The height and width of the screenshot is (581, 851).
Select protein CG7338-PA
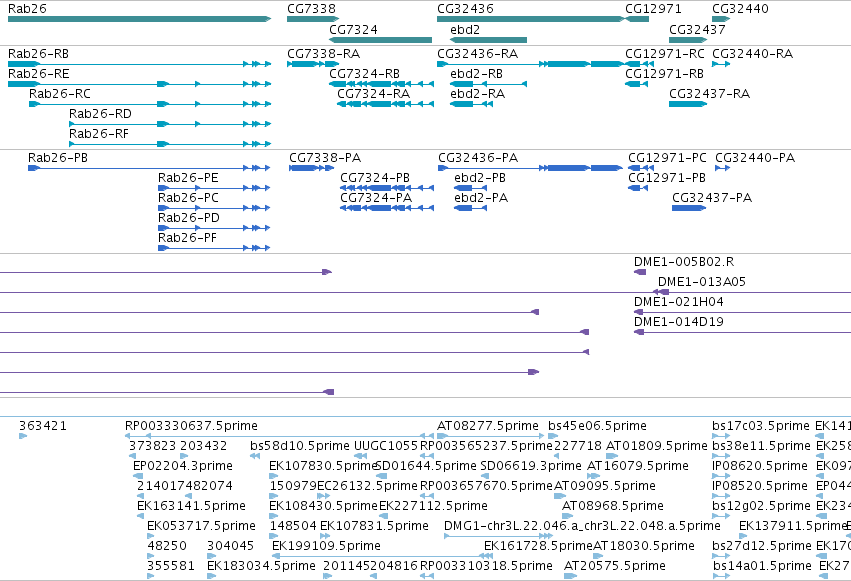click(312, 168)
